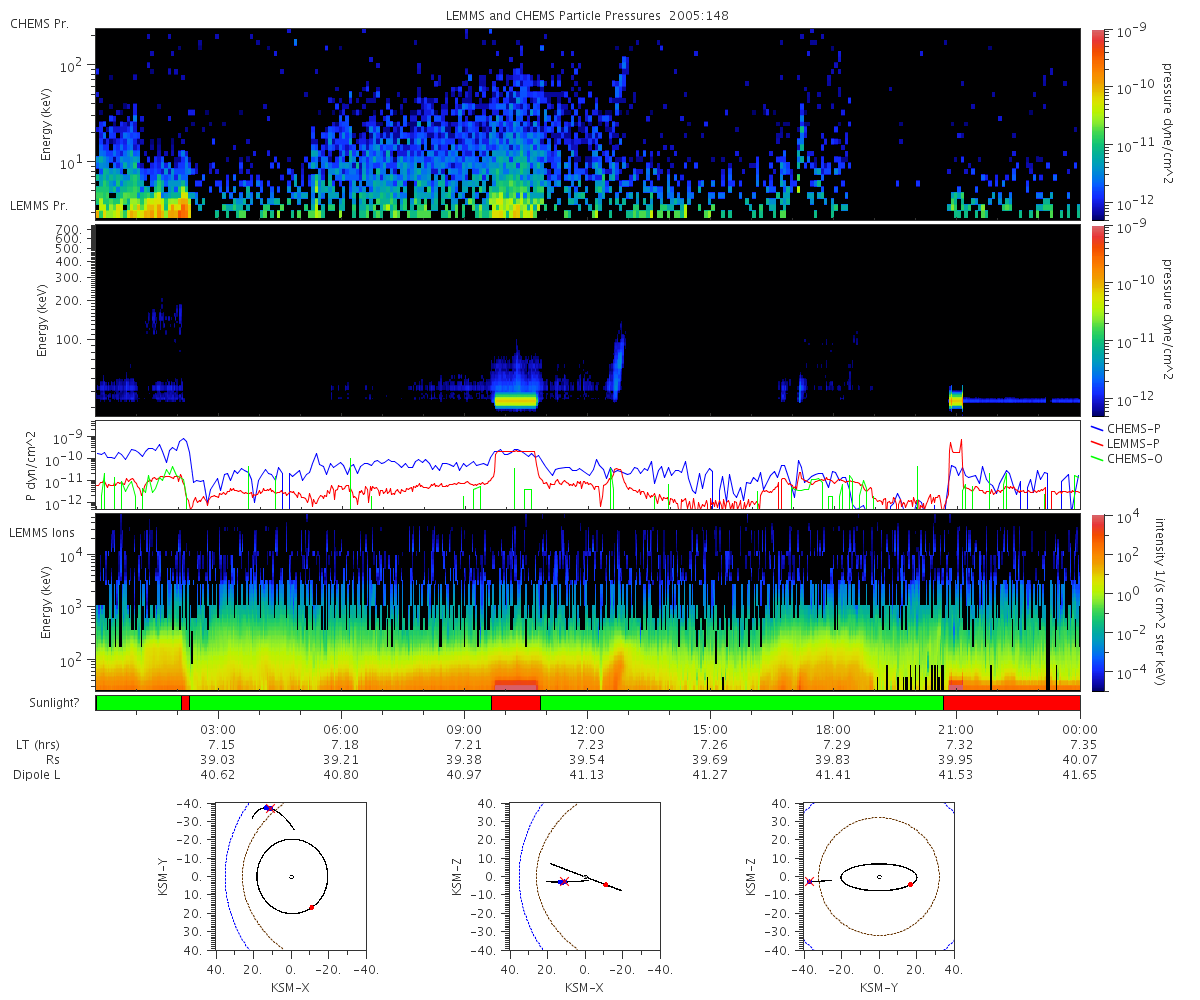Click the 18:00 time tick label
This screenshot has height=1000, width=1200.
[x=834, y=729]
